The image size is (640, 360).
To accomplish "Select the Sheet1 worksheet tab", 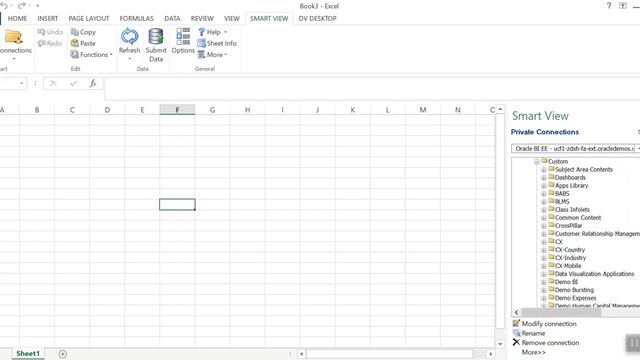I will click(28, 353).
